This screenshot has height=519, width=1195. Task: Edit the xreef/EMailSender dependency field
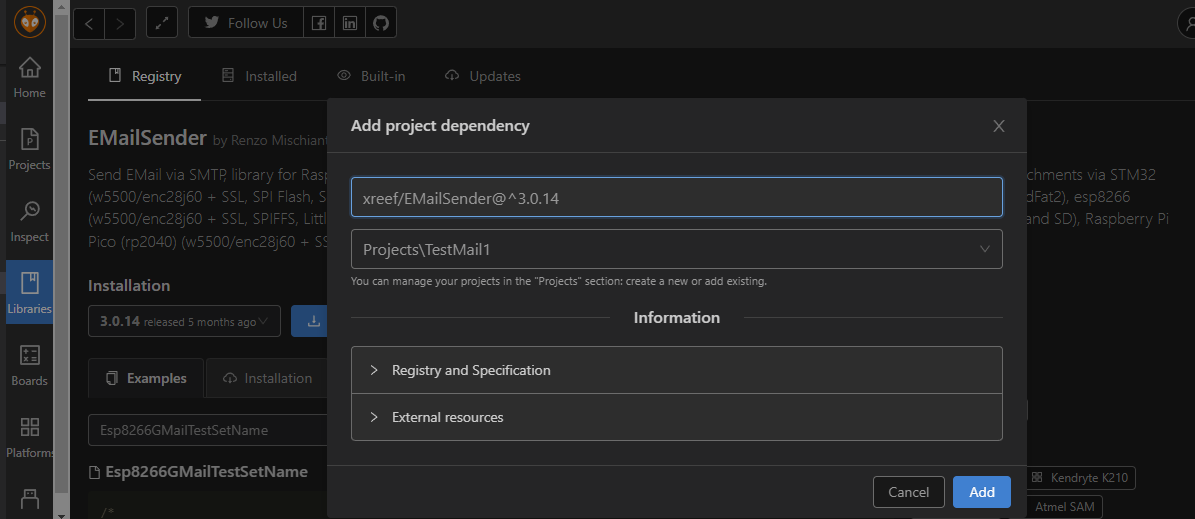tap(677, 197)
